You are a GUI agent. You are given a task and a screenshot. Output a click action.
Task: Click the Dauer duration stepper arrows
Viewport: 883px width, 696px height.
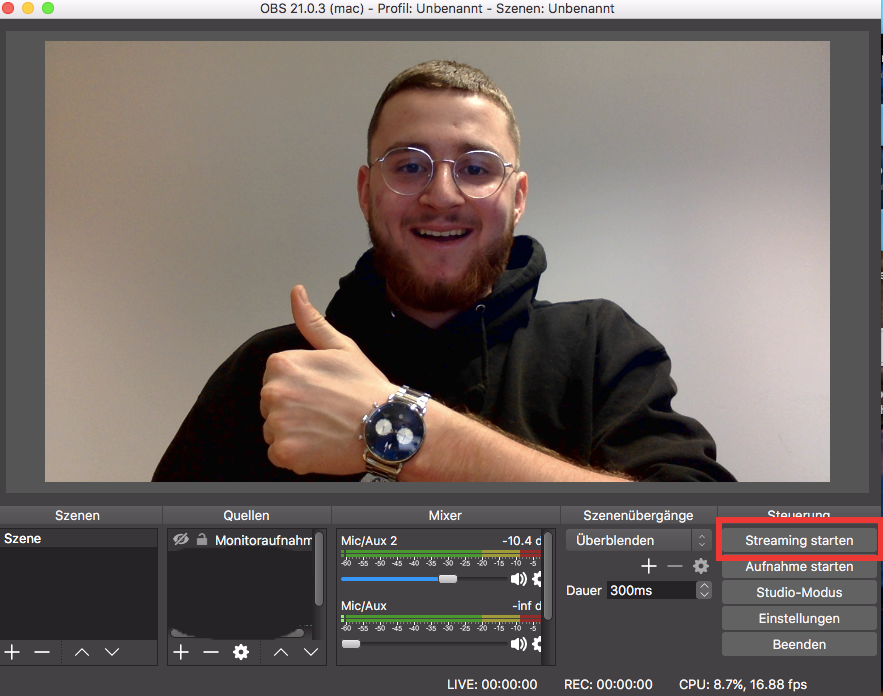pos(704,590)
